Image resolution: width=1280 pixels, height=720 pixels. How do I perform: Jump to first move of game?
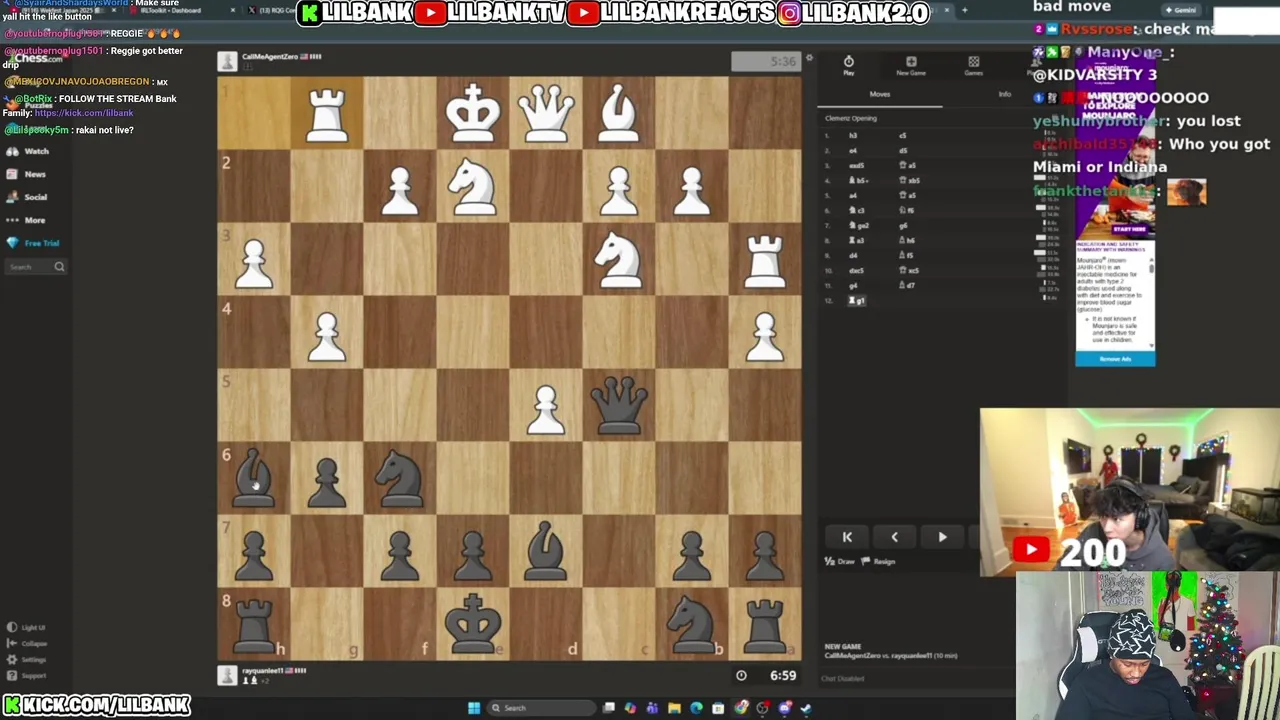click(x=847, y=537)
